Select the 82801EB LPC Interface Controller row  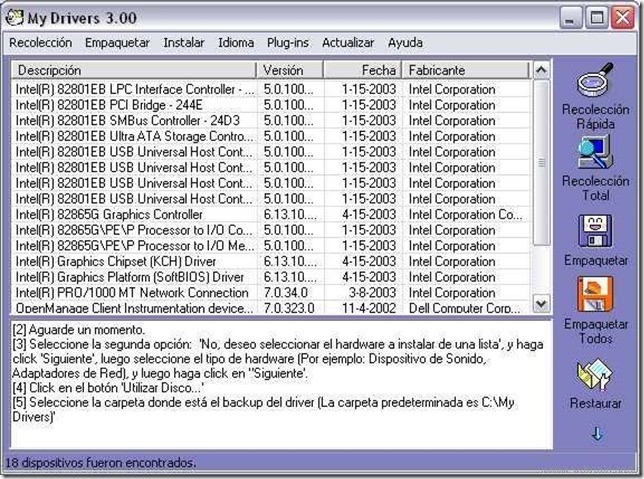click(x=271, y=89)
